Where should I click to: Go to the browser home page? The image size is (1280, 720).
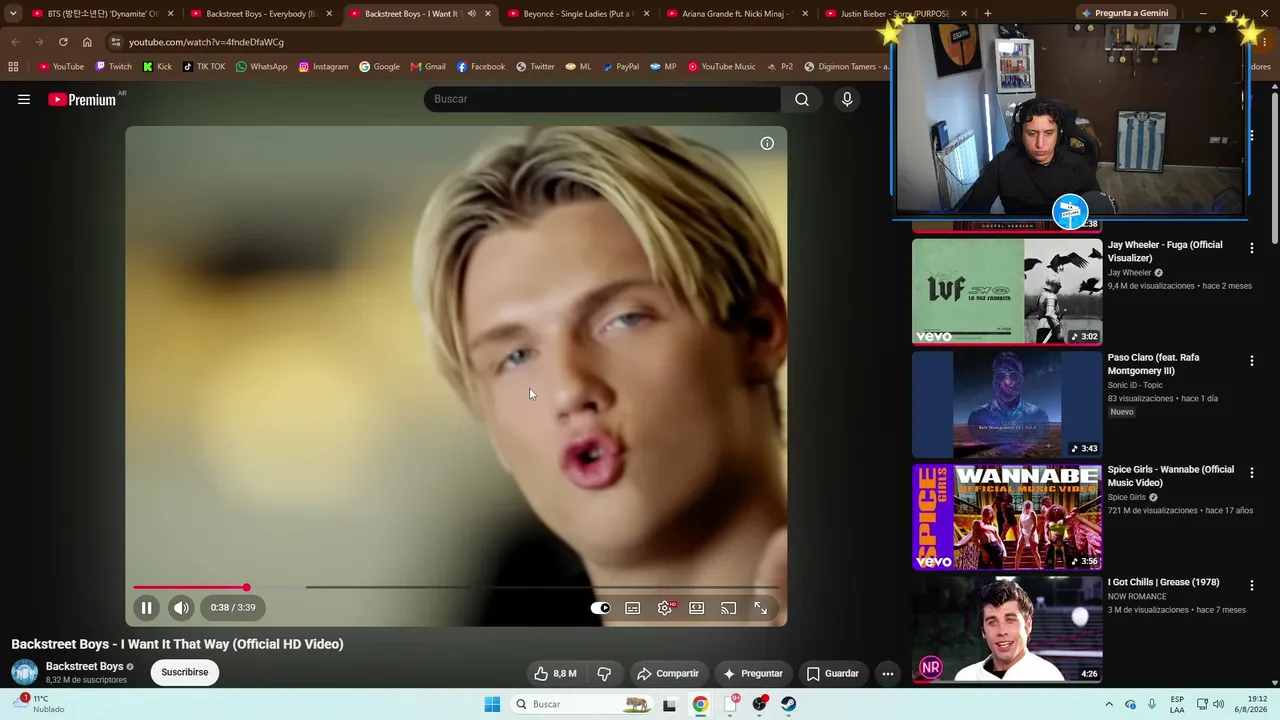coord(87,42)
